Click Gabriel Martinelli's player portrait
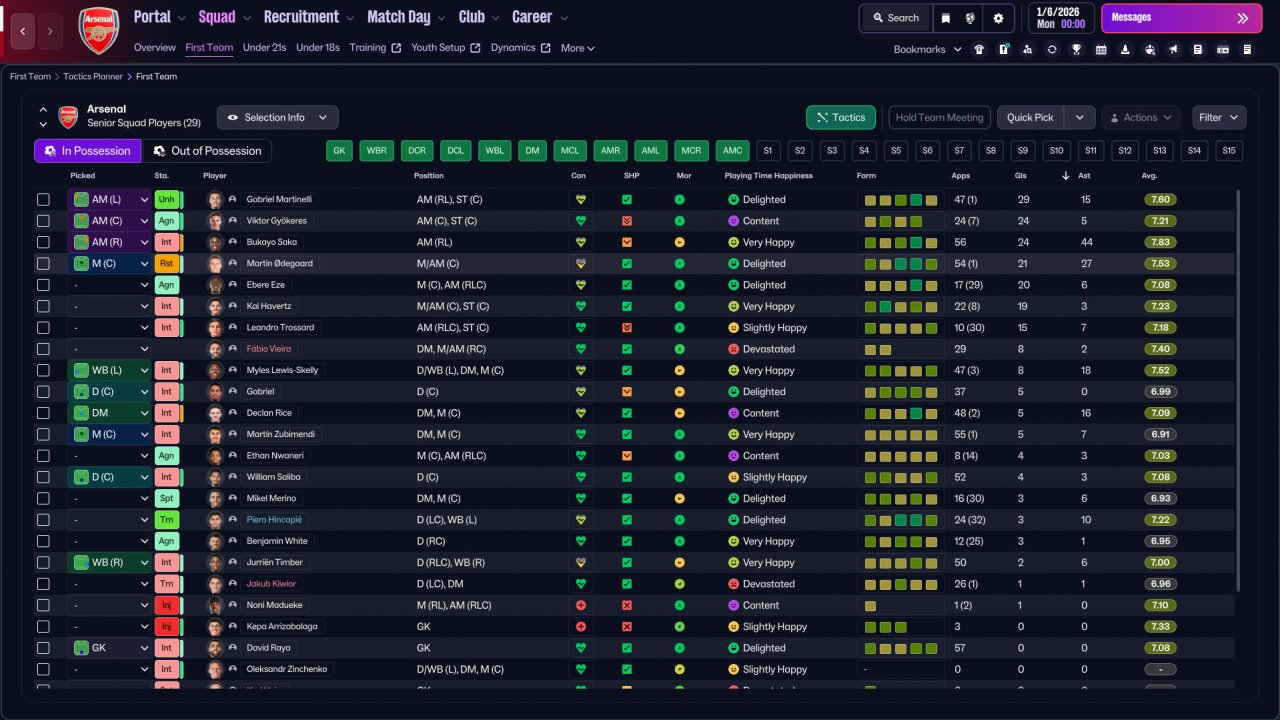This screenshot has height=720, width=1280. pyautogui.click(x=214, y=199)
